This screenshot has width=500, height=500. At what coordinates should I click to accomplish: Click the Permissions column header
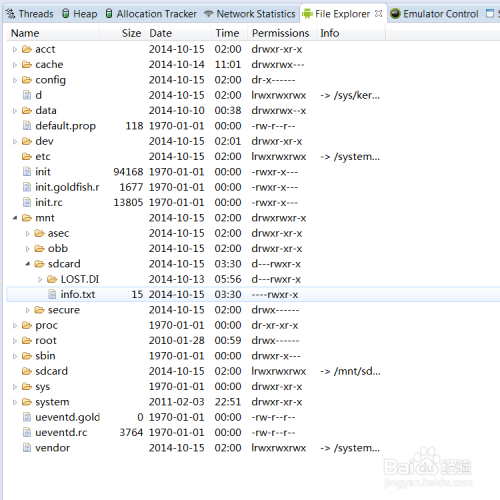tap(282, 33)
